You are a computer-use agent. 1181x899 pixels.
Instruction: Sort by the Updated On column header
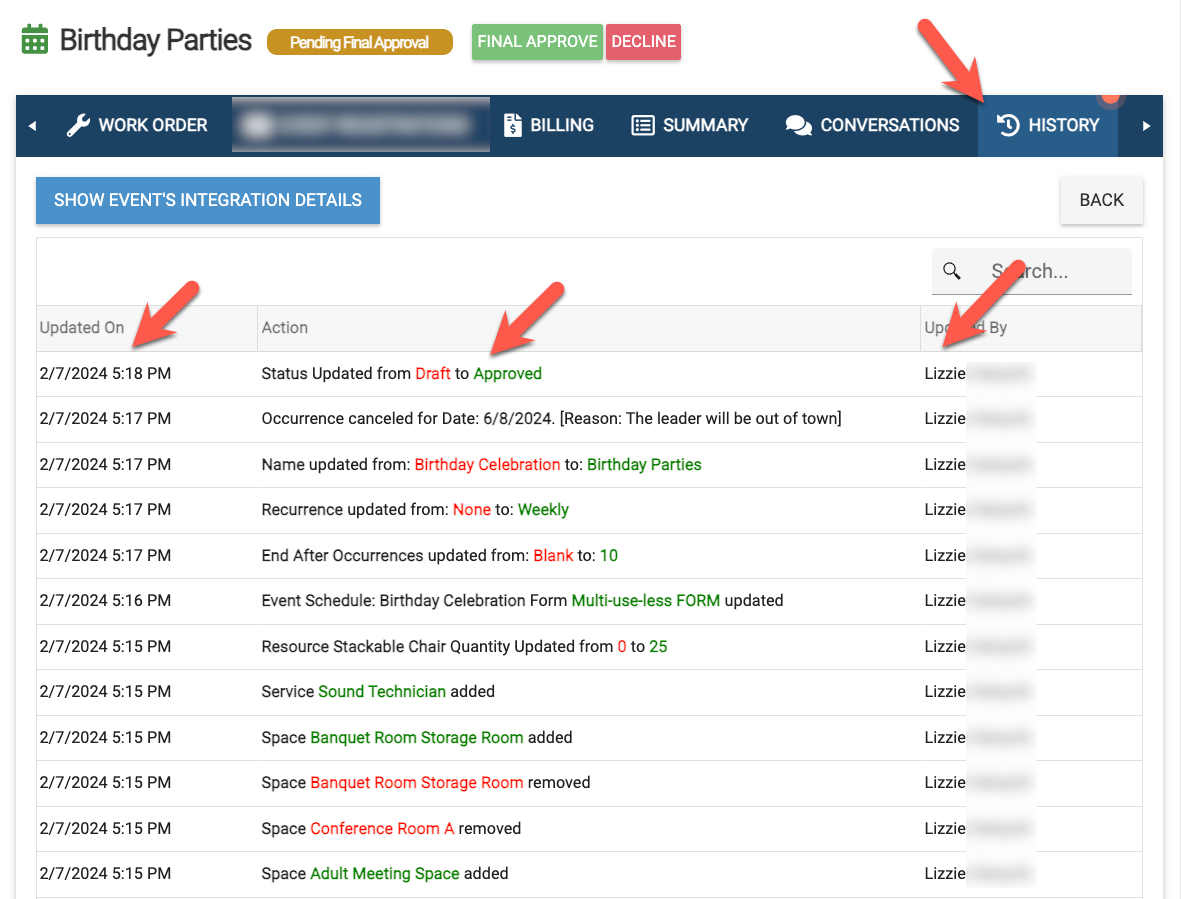coord(82,328)
